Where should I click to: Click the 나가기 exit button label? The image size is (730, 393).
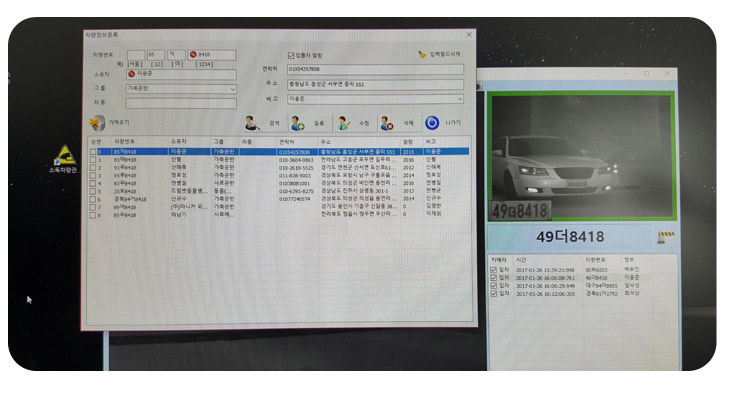453,123
